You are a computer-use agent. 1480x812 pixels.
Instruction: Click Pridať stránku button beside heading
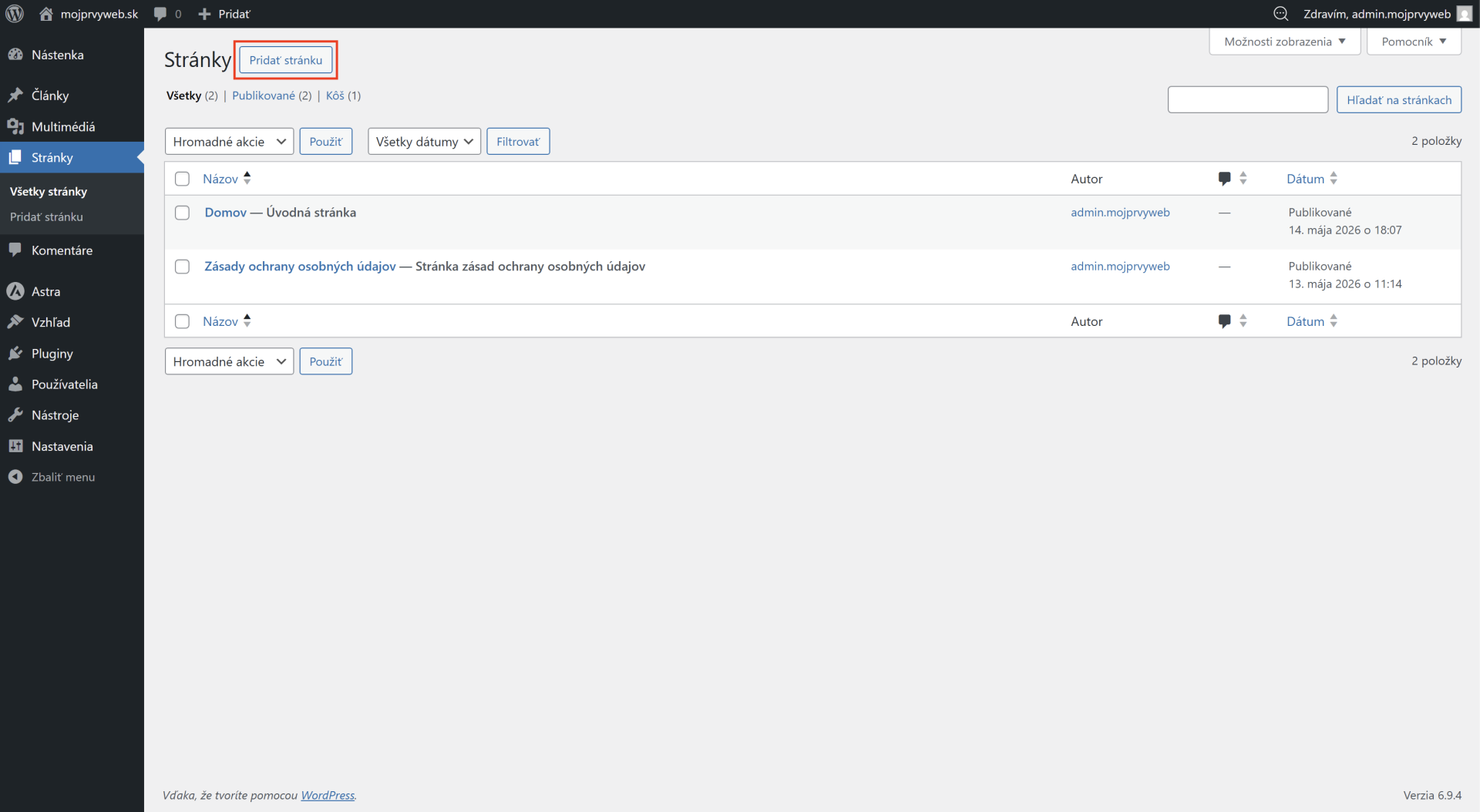[x=286, y=60]
